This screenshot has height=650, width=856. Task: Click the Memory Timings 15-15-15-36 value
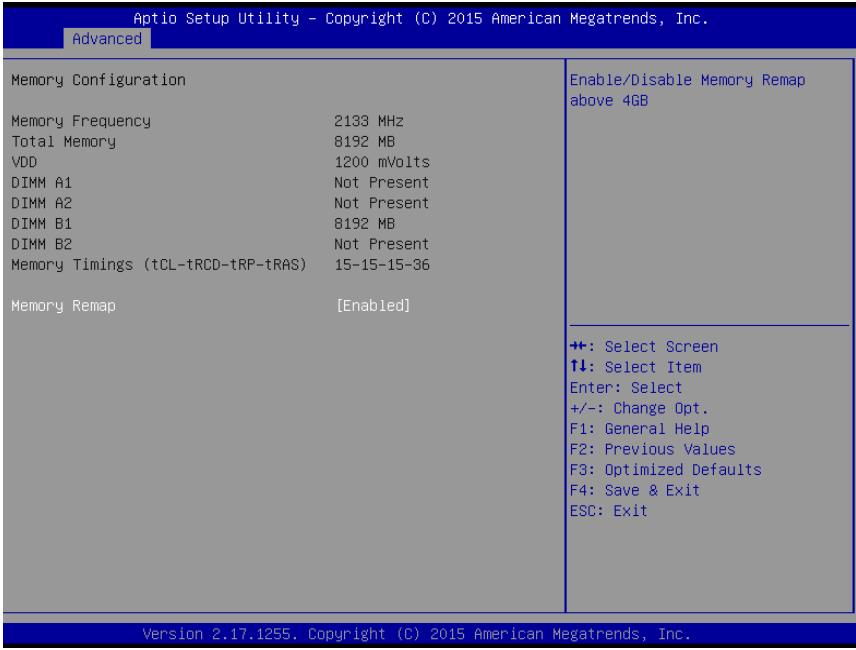[x=382, y=265]
